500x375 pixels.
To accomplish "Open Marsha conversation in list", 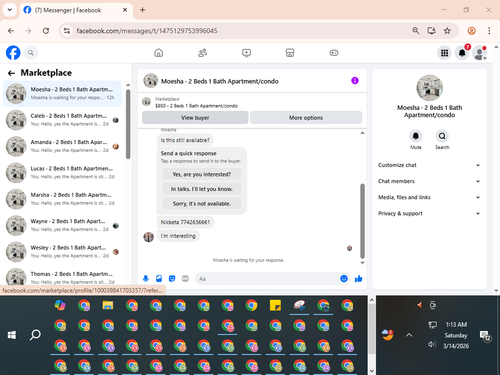I will click(62, 199).
